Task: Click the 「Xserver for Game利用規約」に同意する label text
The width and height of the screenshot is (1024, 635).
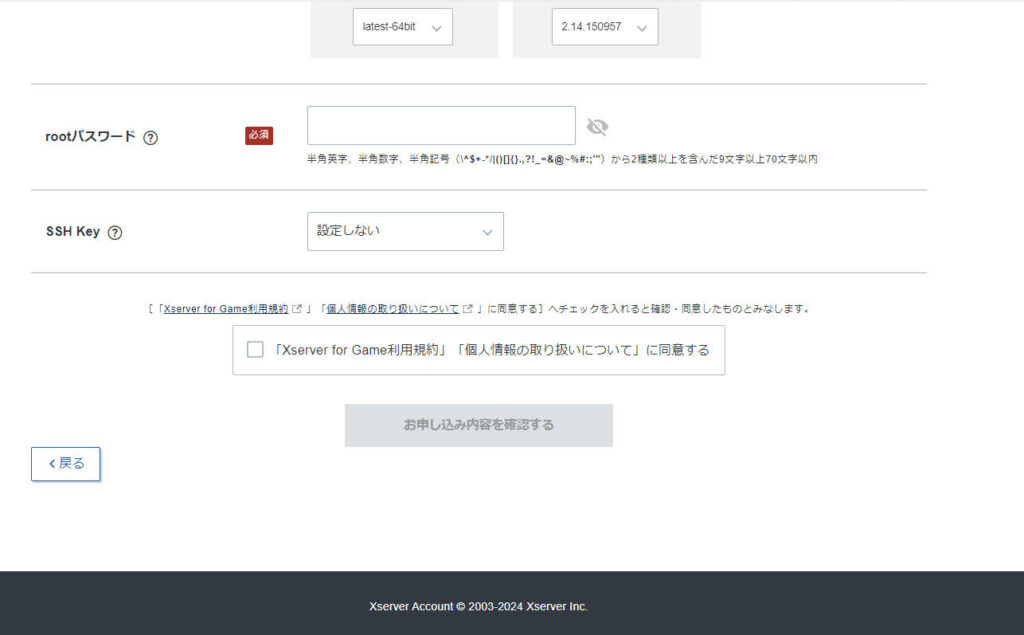Action: tap(491, 350)
